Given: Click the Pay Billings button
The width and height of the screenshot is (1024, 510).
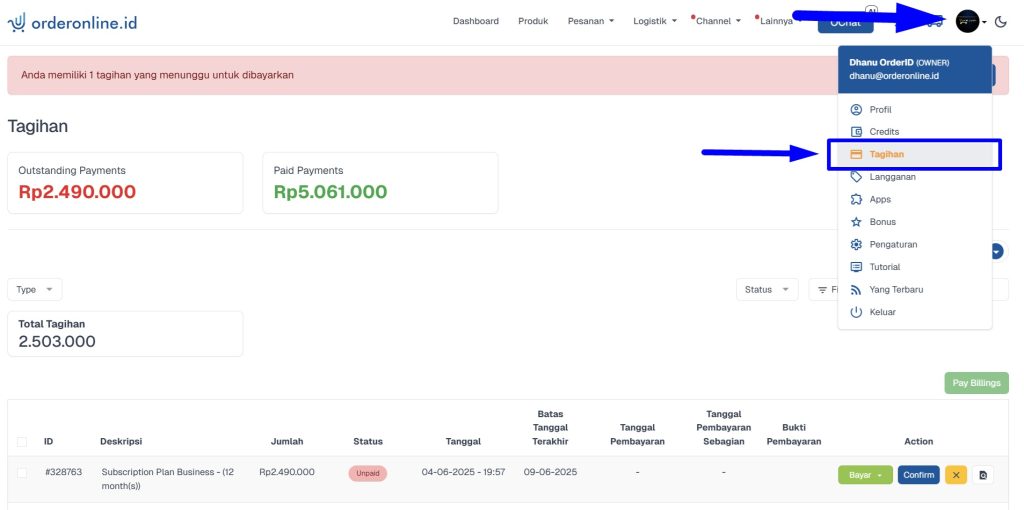Looking at the screenshot, I should point(976,383).
